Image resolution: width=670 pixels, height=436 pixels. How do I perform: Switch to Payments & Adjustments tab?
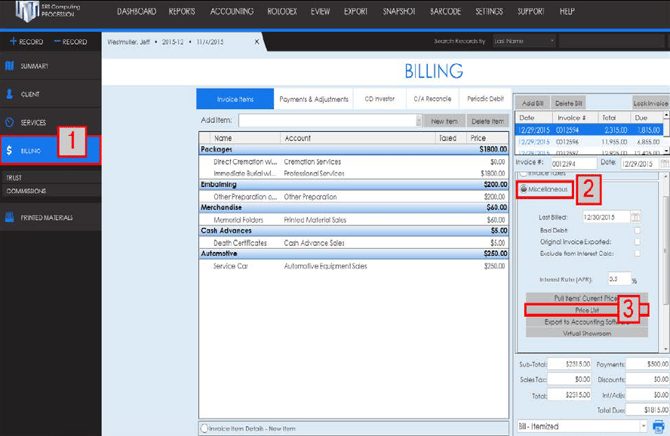[314, 99]
